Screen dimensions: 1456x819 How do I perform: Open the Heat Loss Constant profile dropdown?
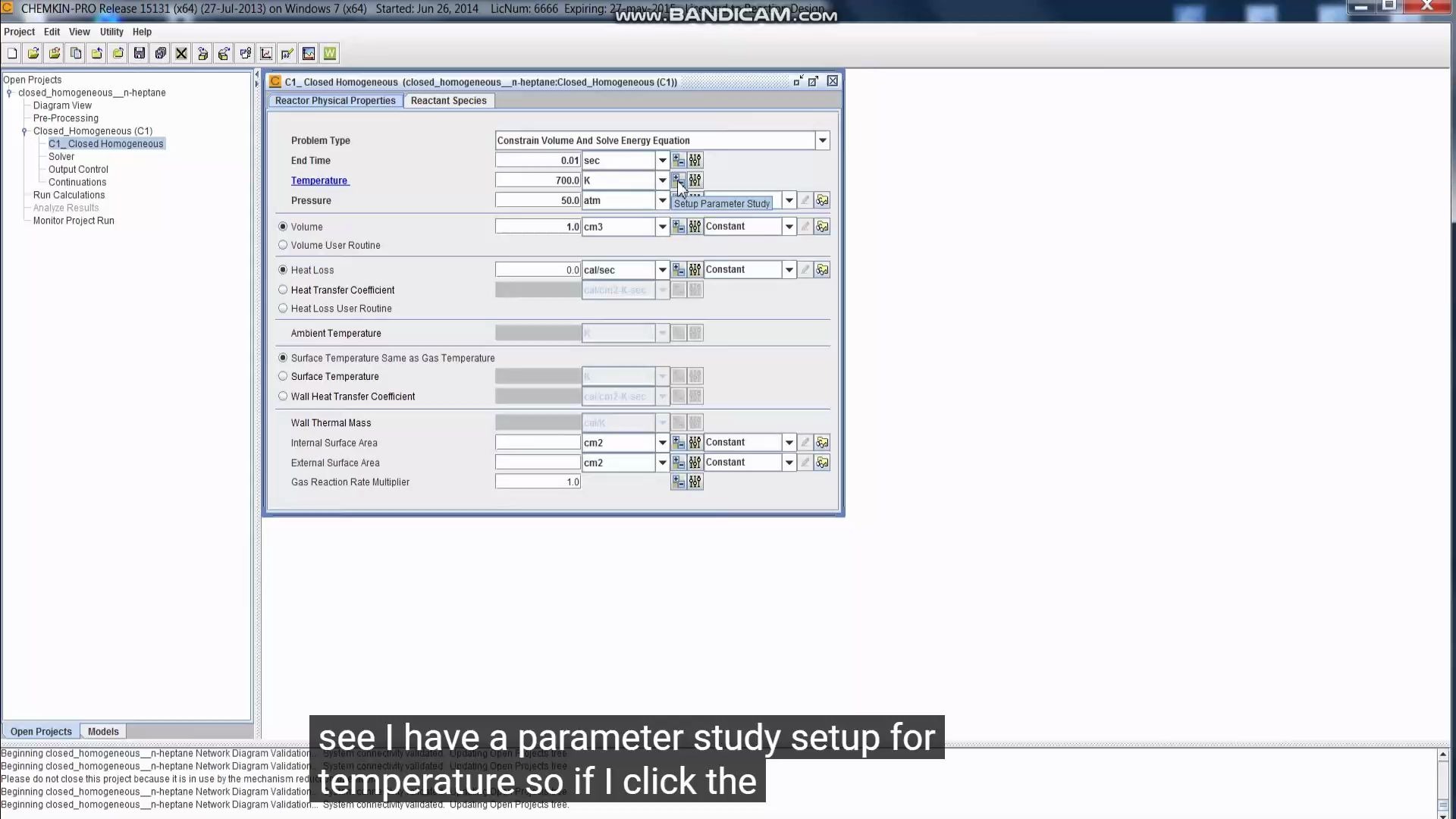(789, 270)
